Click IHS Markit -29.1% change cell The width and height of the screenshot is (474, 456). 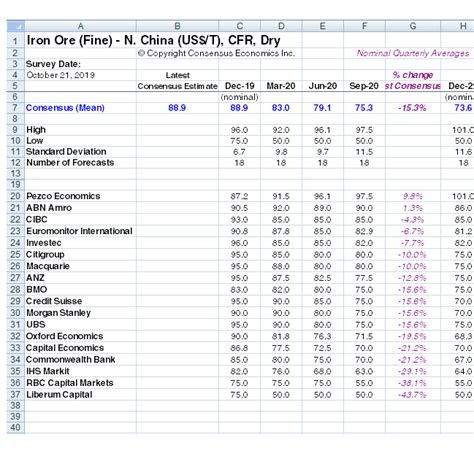[x=412, y=371]
